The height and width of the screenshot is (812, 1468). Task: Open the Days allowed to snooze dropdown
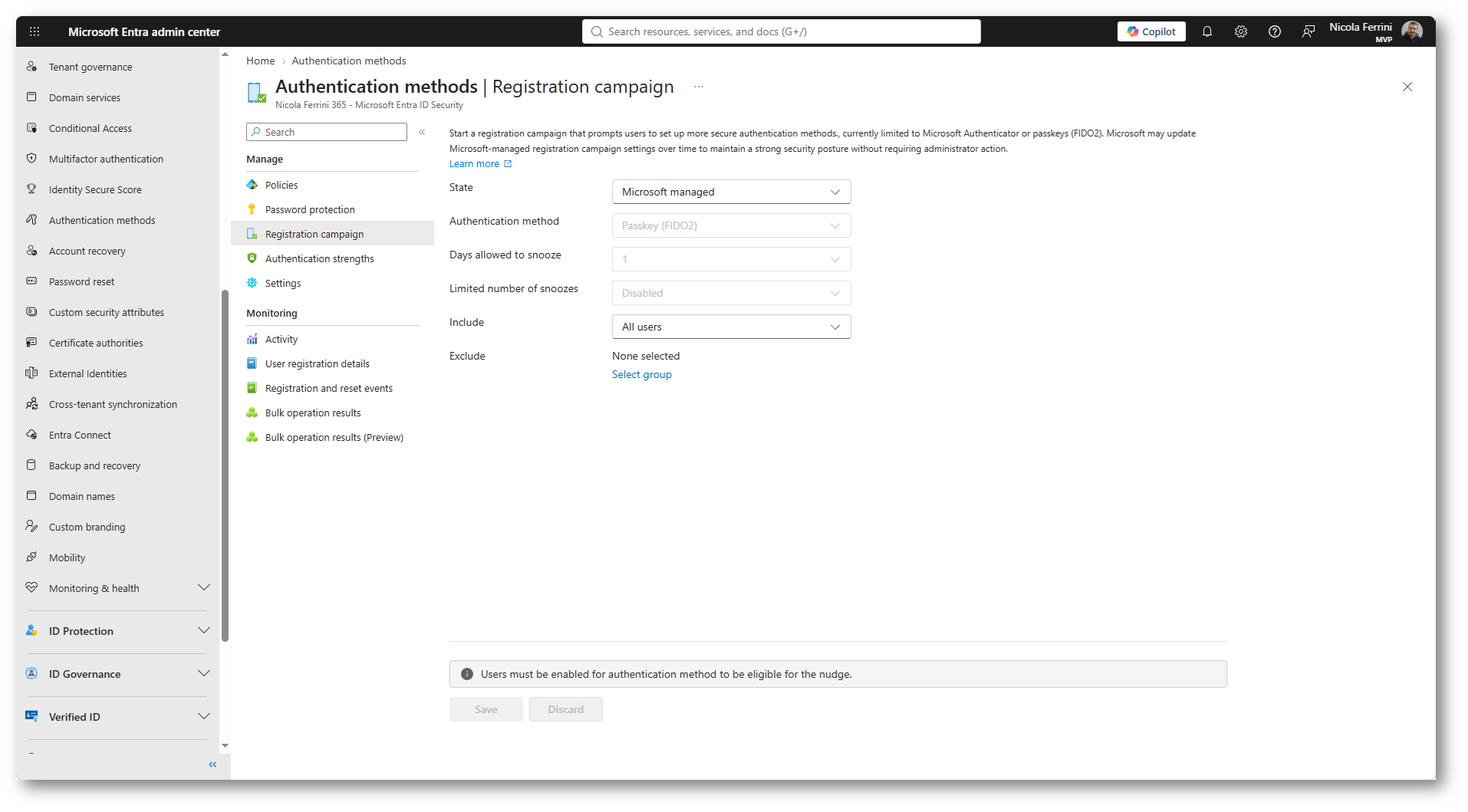(x=731, y=259)
